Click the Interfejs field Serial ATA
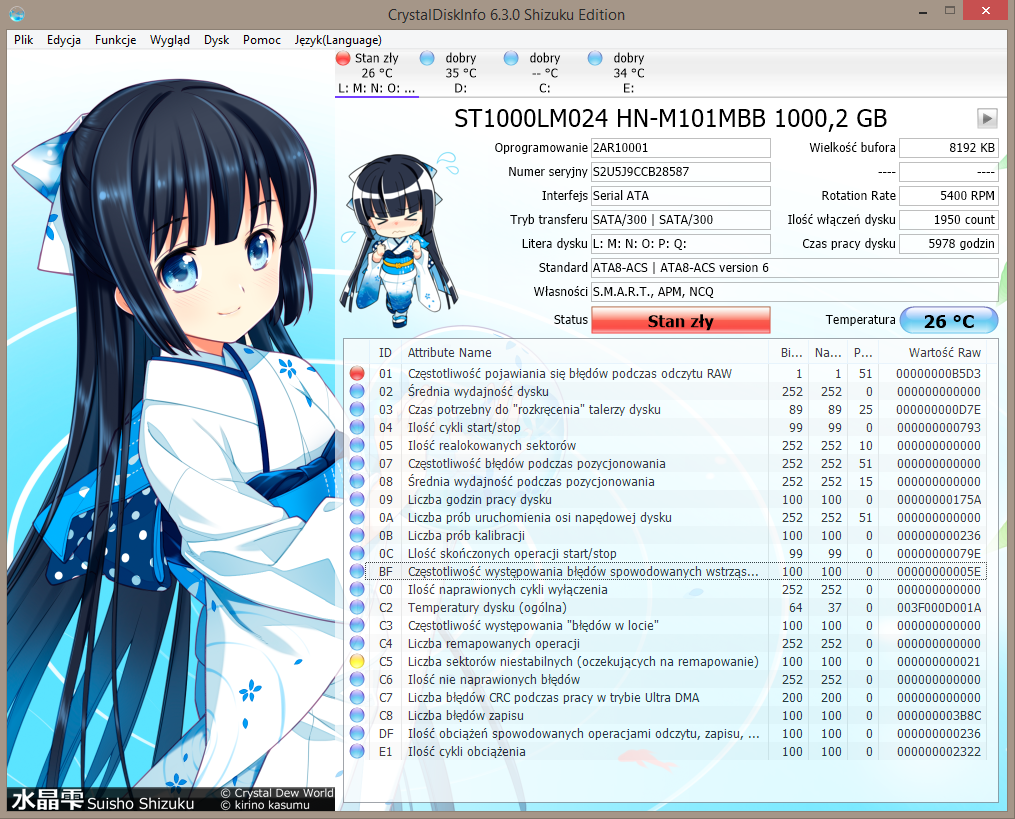 680,196
